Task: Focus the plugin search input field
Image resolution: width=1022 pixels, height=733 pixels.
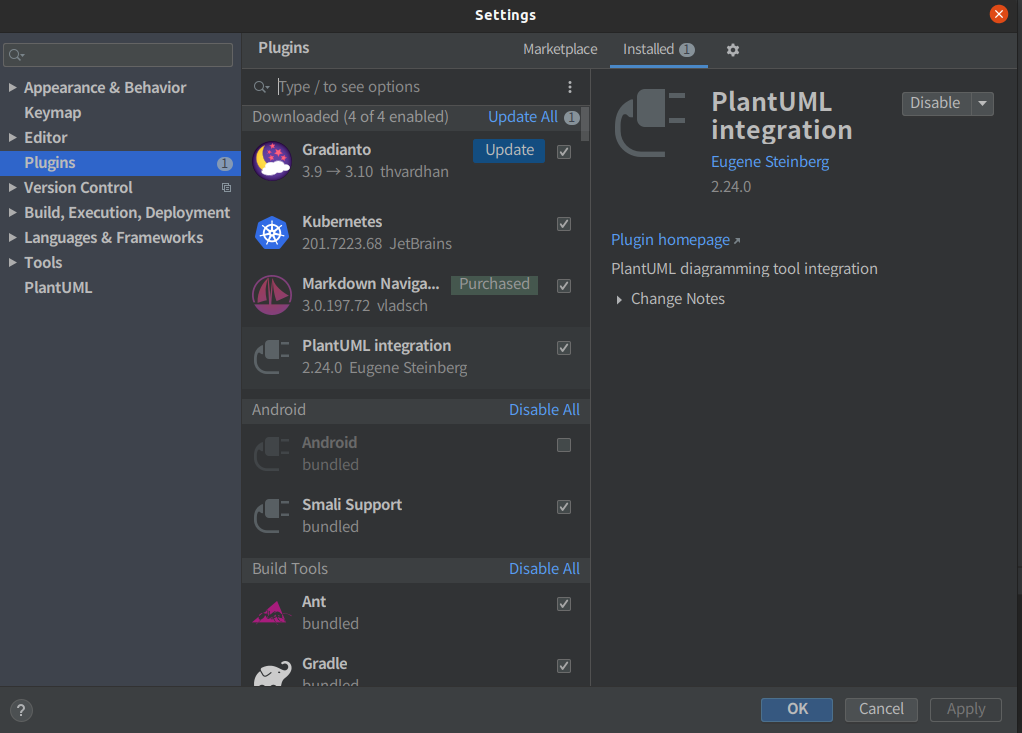Action: coord(417,87)
